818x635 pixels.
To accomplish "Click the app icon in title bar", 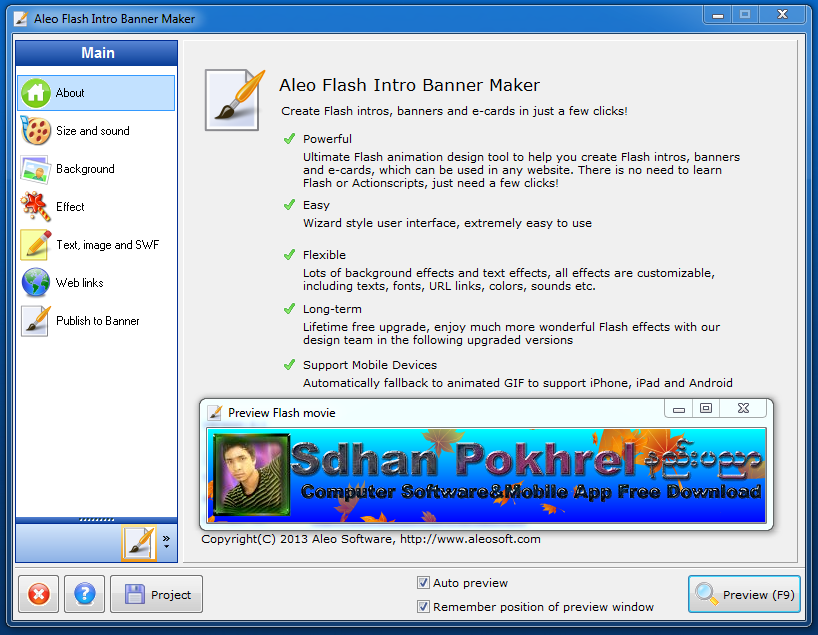I will [x=21, y=19].
